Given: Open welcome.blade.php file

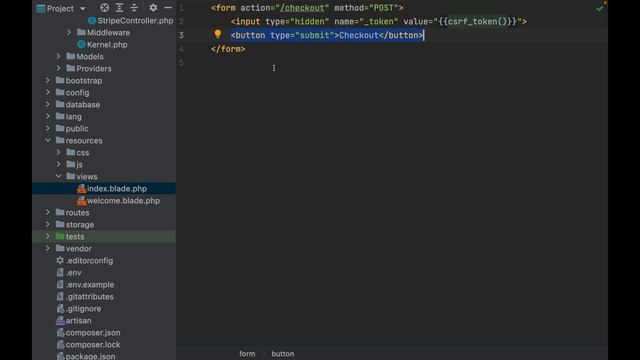Looking at the screenshot, I should click(123, 200).
